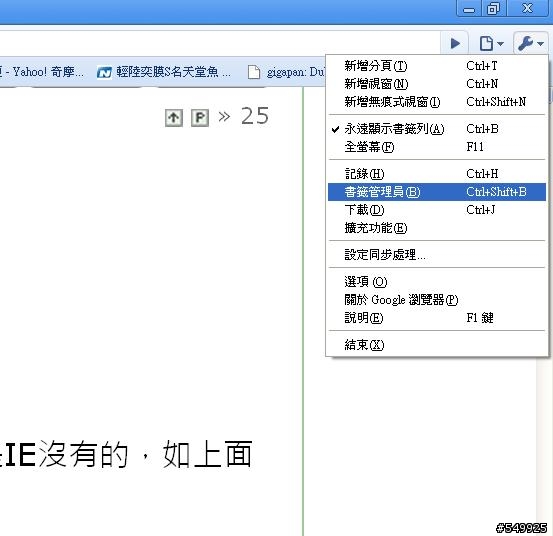Select 新增視窗(N) menu item
Screen dimensions: 553x536
(x=437, y=84)
